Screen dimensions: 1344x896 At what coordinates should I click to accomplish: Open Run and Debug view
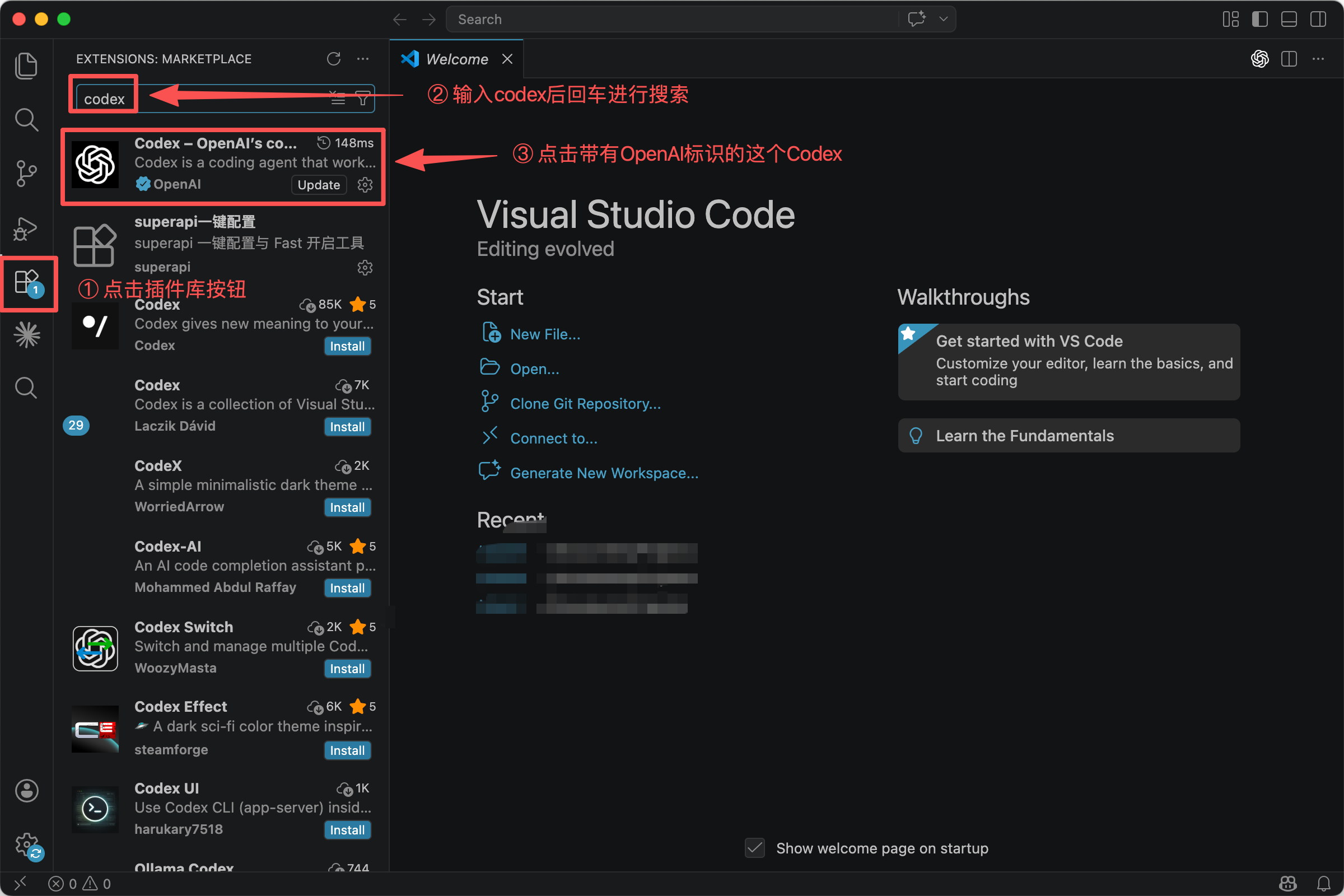click(x=26, y=228)
